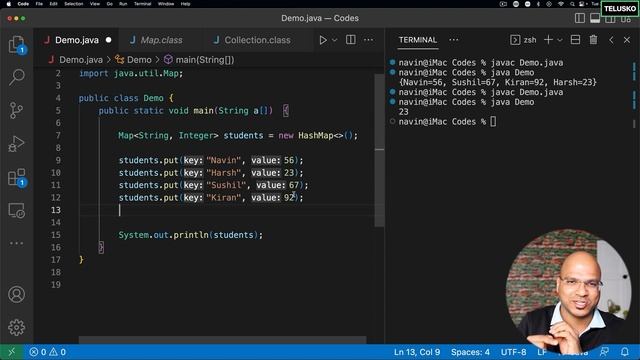
Task: Click the Wi-Fi icon in menu bar
Action: (x=561, y=4)
